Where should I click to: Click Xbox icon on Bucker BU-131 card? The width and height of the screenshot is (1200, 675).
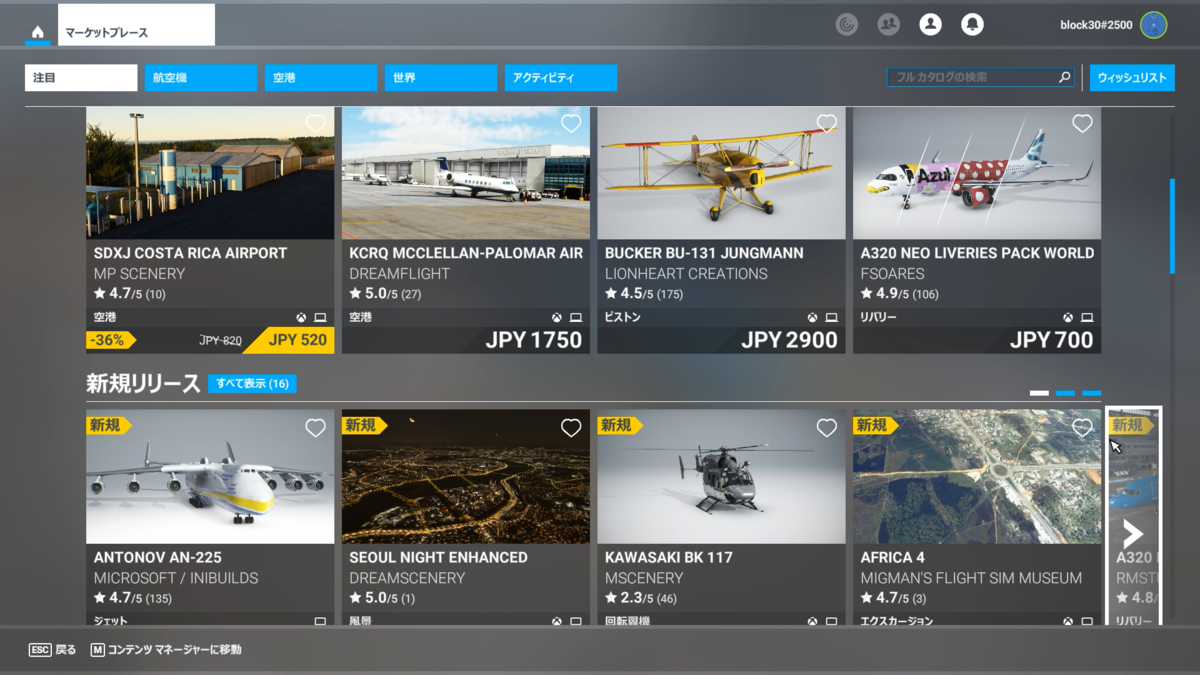812,317
